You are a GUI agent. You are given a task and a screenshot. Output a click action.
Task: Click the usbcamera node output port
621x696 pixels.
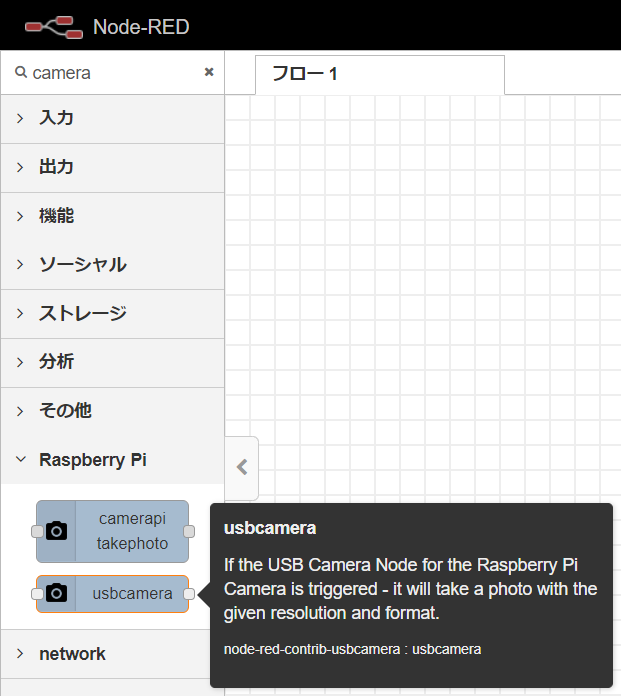(189, 594)
